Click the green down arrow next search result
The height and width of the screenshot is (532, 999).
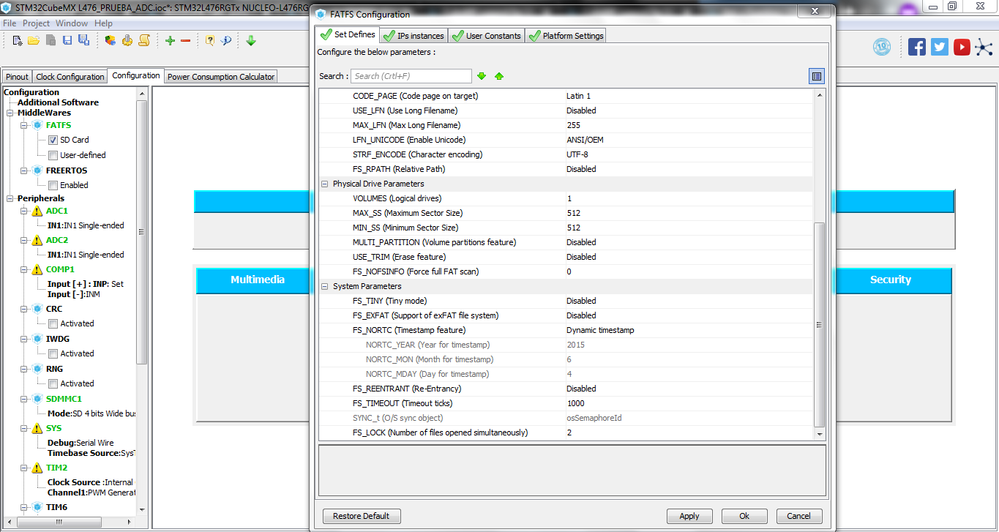tap(482, 76)
